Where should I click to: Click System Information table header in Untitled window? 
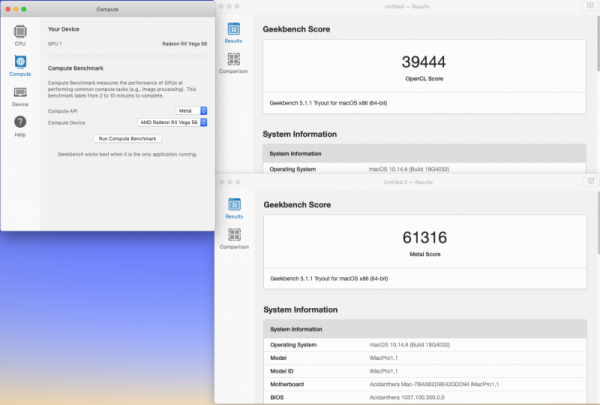coord(424,154)
